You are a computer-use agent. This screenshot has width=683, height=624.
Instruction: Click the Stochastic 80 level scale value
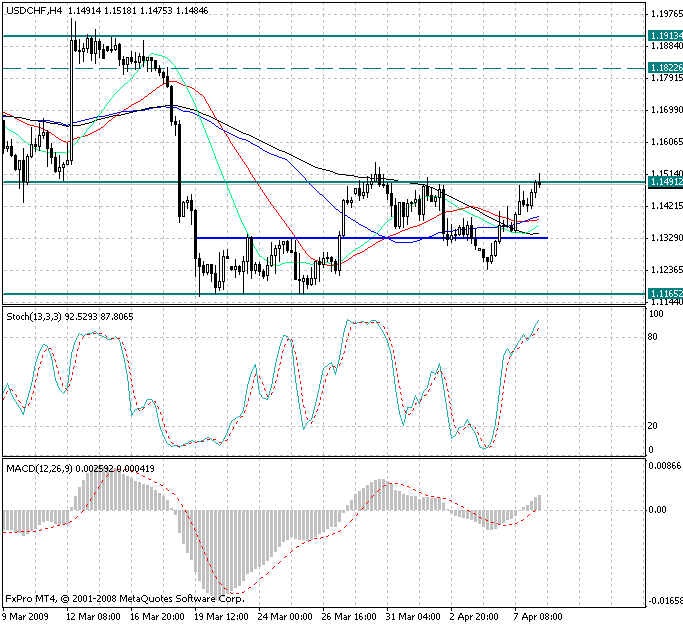[x=653, y=337]
